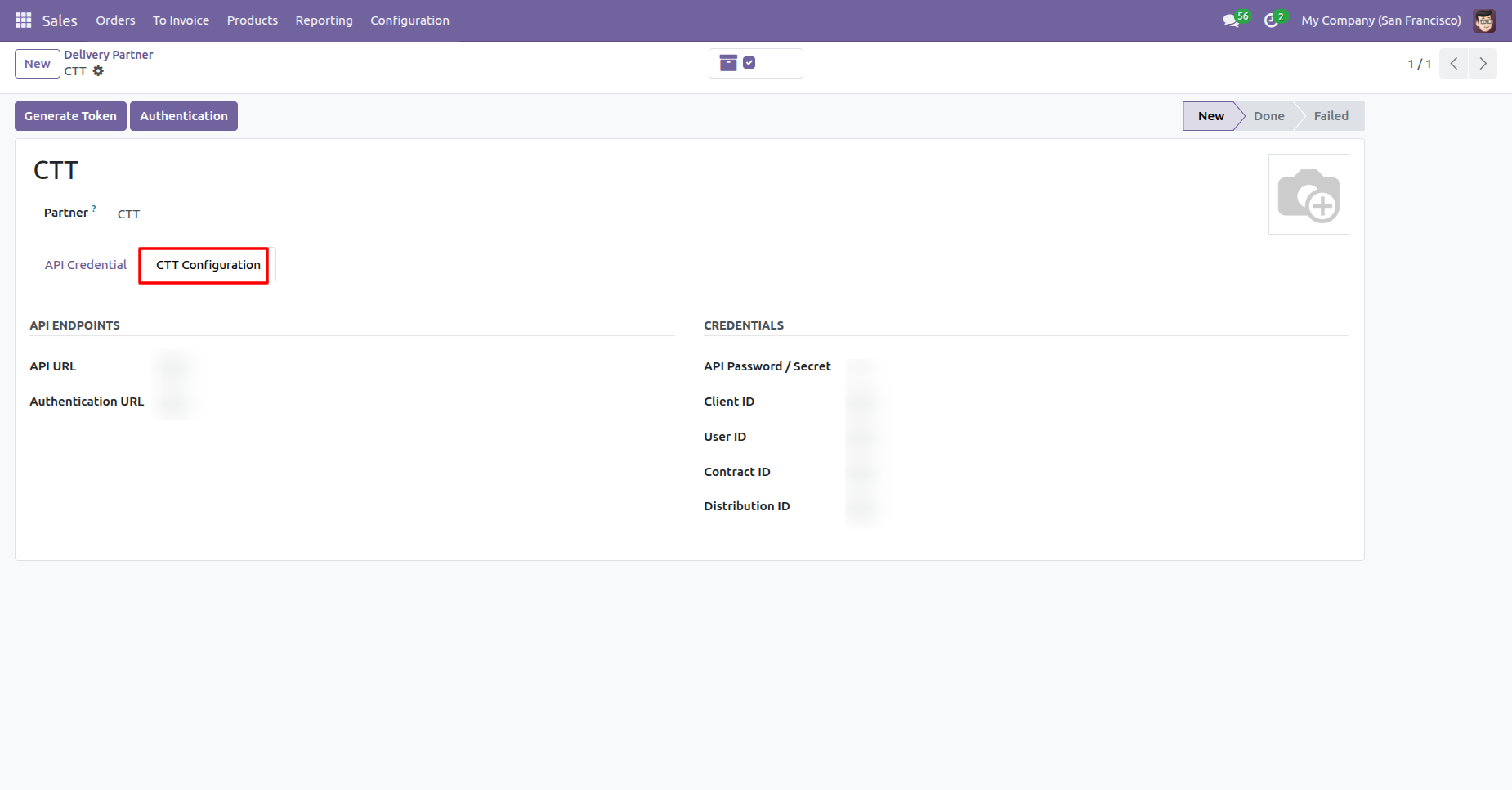Click the Contract ID label
This screenshot has width=1512, height=790.
click(x=737, y=472)
